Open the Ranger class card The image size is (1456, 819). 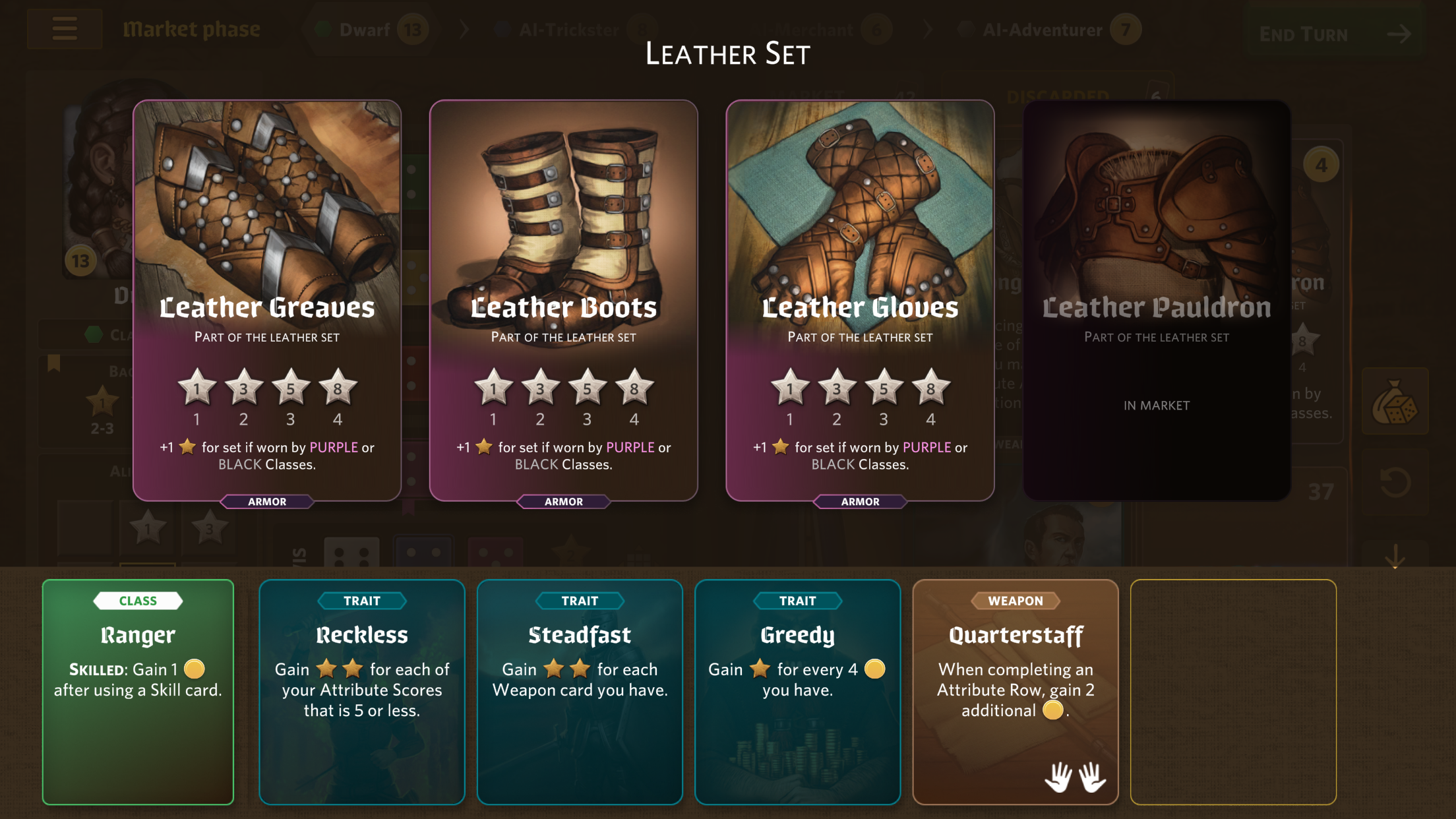pyautogui.click(x=138, y=692)
